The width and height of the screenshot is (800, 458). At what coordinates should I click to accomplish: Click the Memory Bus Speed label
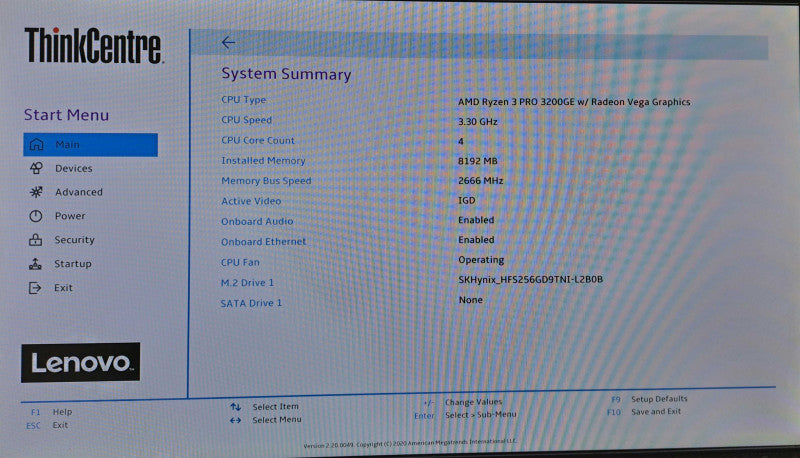click(x=266, y=181)
